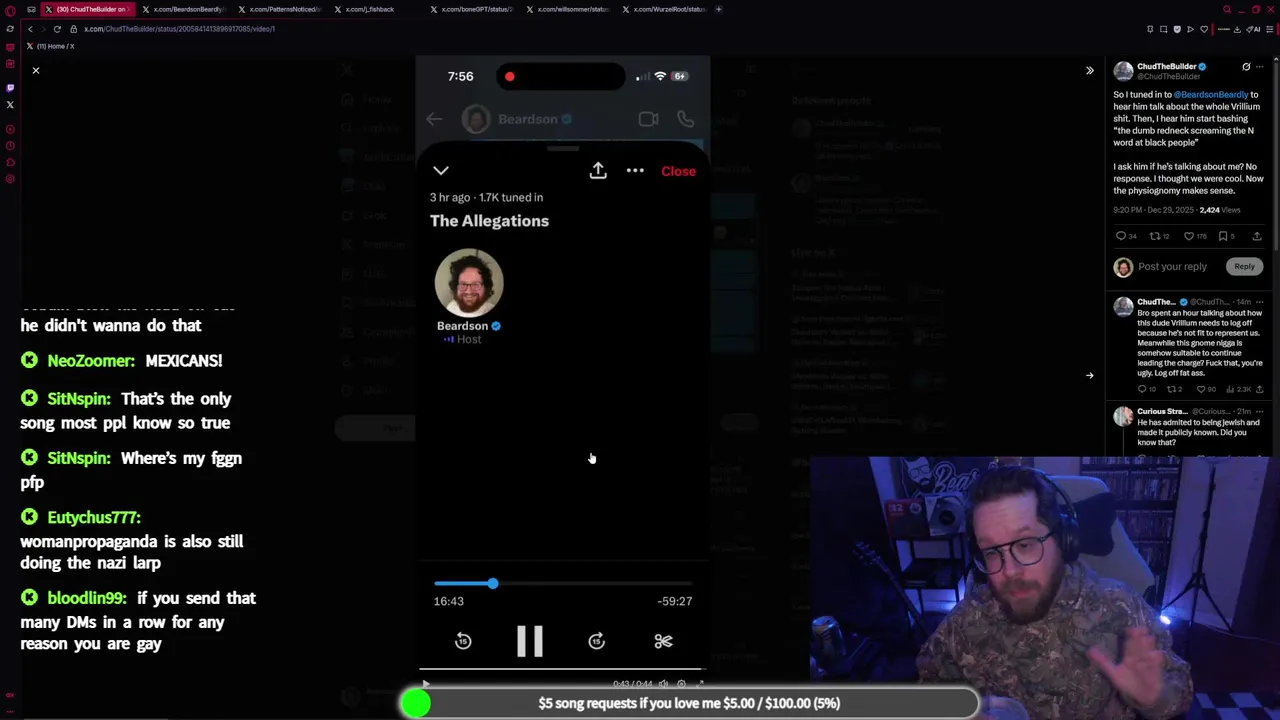Seek on the tweet video progress bar
The width and height of the screenshot is (1280, 720).
[562, 669]
